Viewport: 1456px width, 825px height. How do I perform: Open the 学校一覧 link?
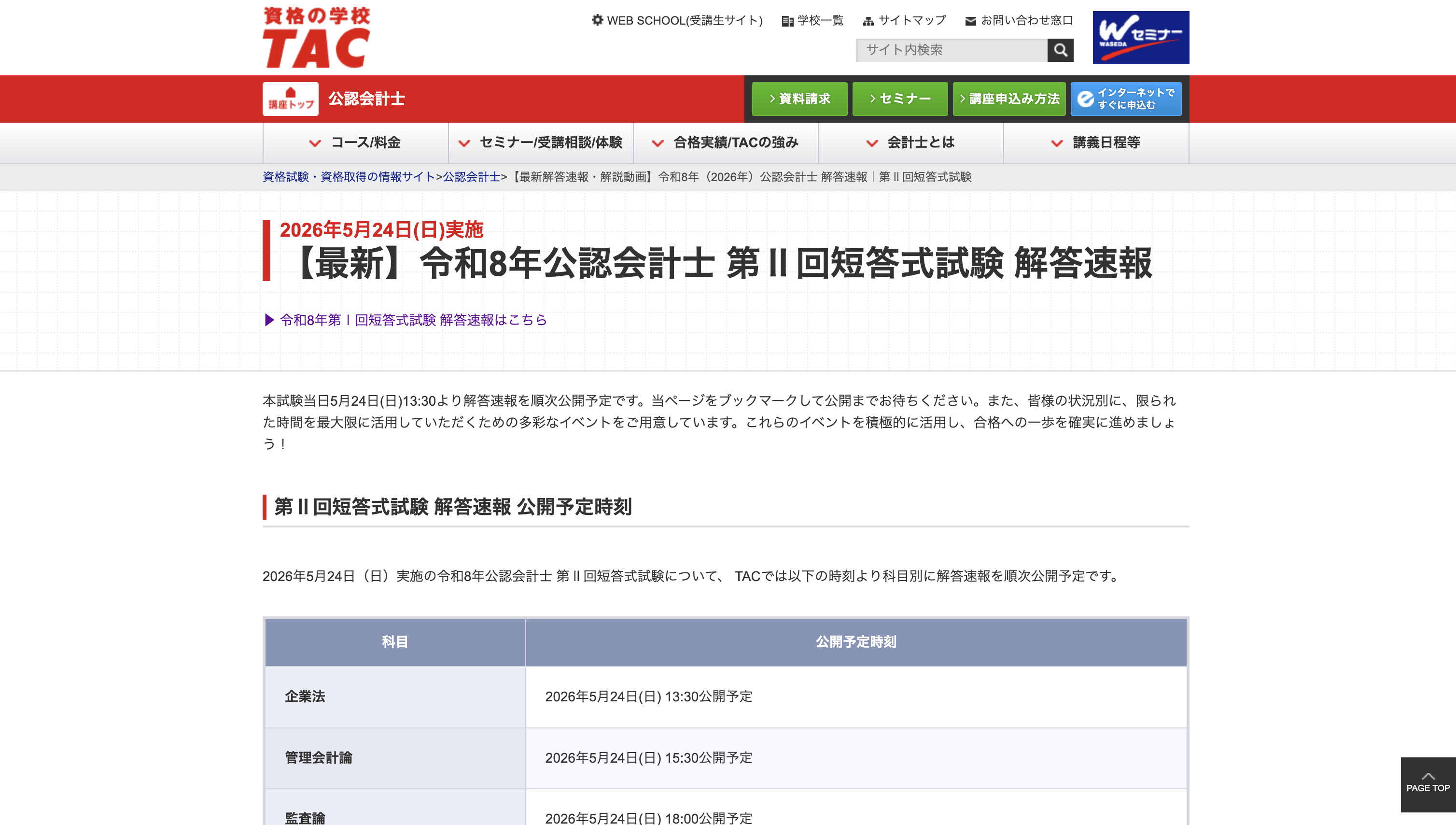coord(821,20)
